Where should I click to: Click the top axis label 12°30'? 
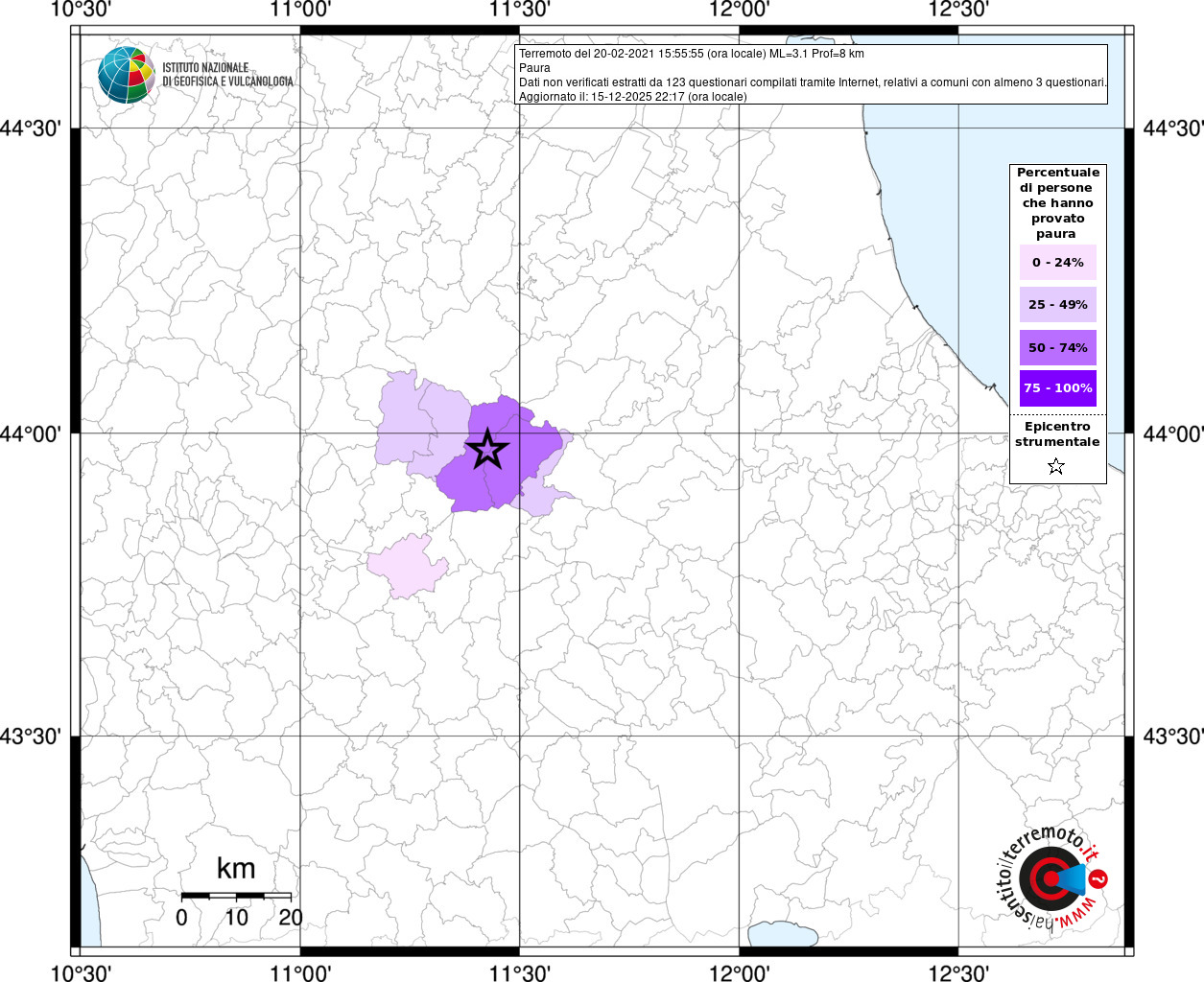point(957,10)
